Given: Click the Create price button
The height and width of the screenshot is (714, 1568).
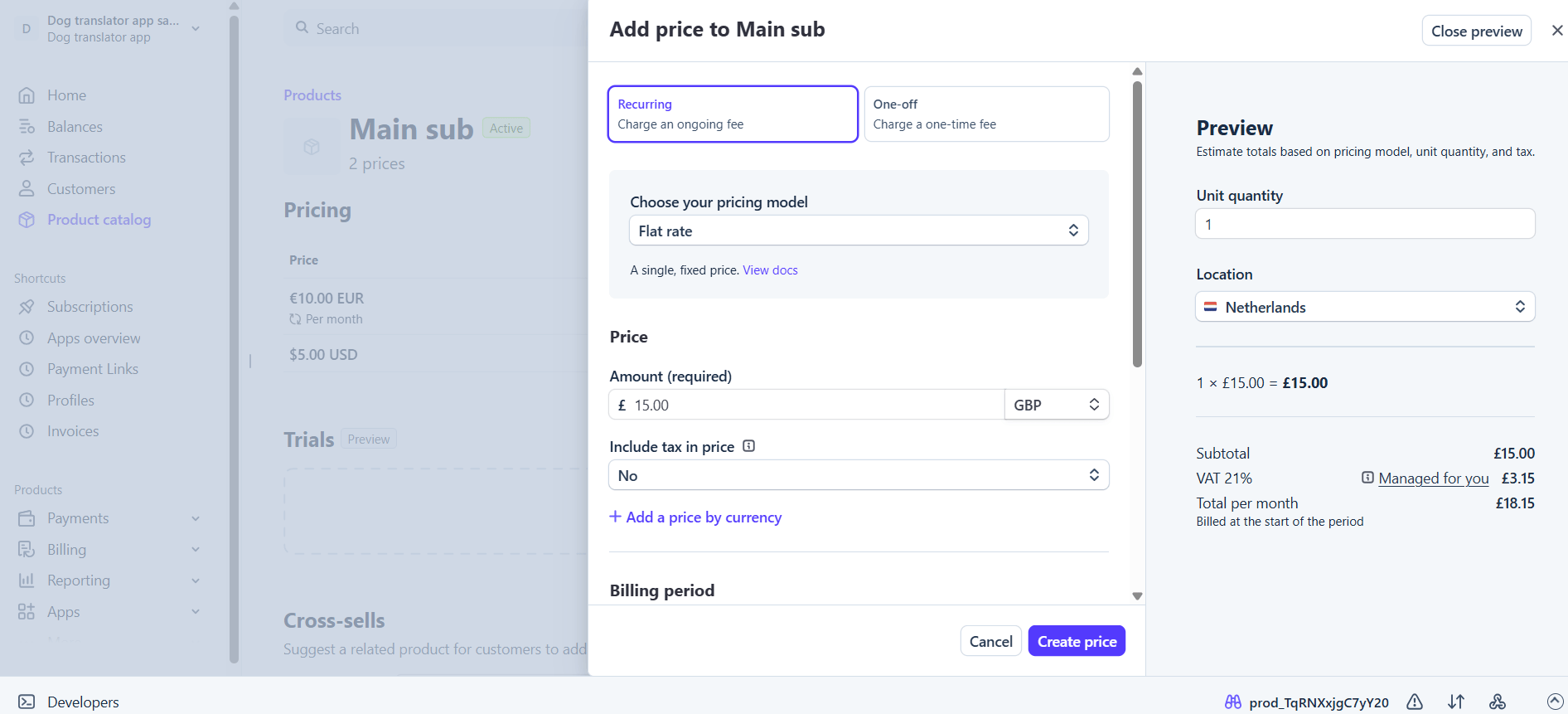Looking at the screenshot, I should point(1077,641).
